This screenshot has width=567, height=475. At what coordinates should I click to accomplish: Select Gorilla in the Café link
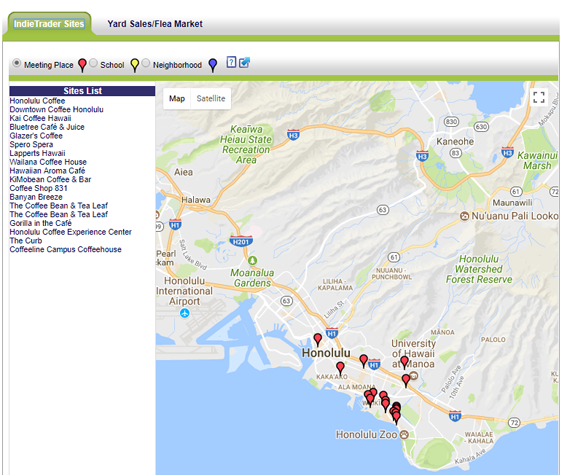[40, 223]
